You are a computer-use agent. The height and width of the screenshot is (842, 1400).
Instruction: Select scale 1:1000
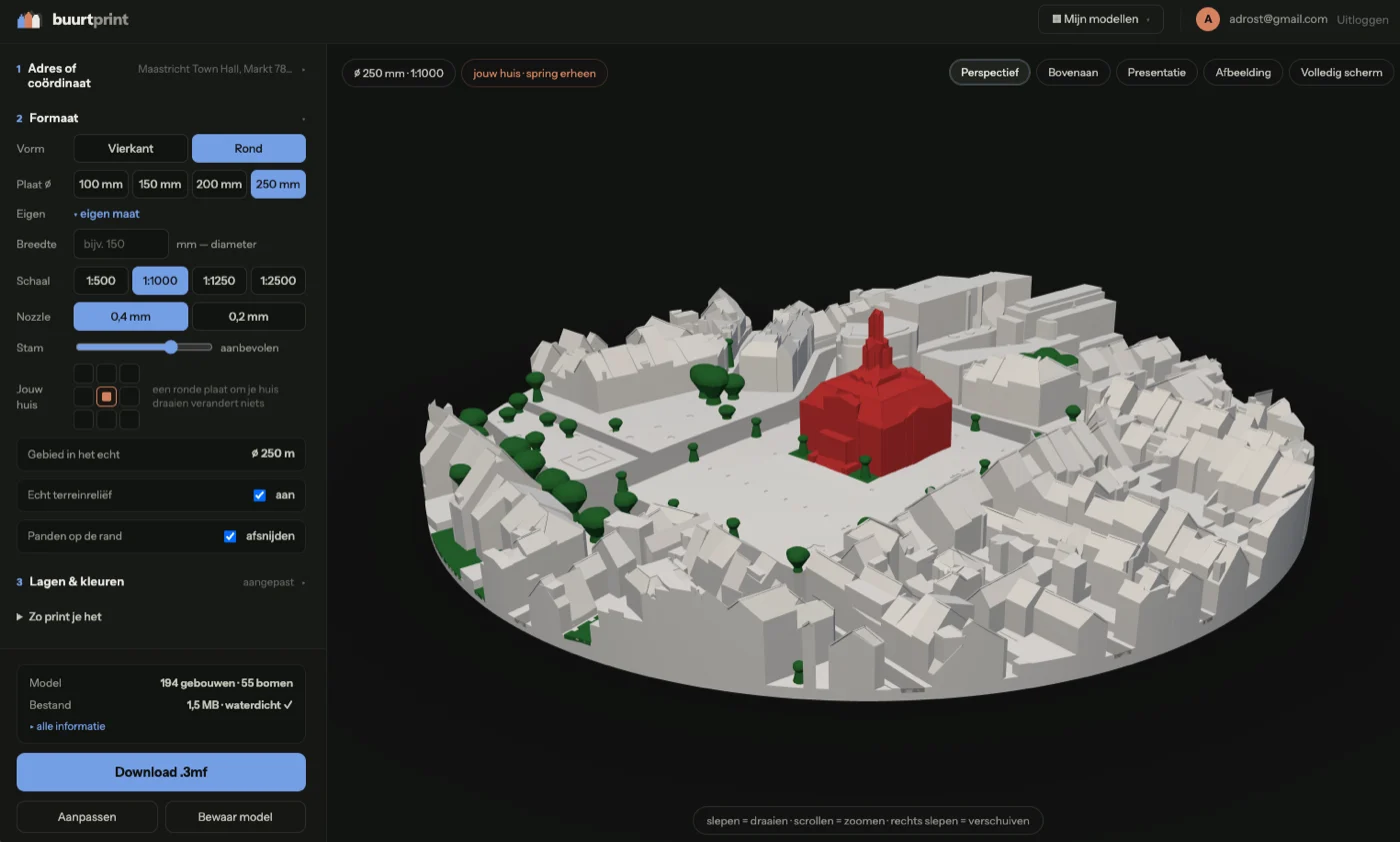160,281
